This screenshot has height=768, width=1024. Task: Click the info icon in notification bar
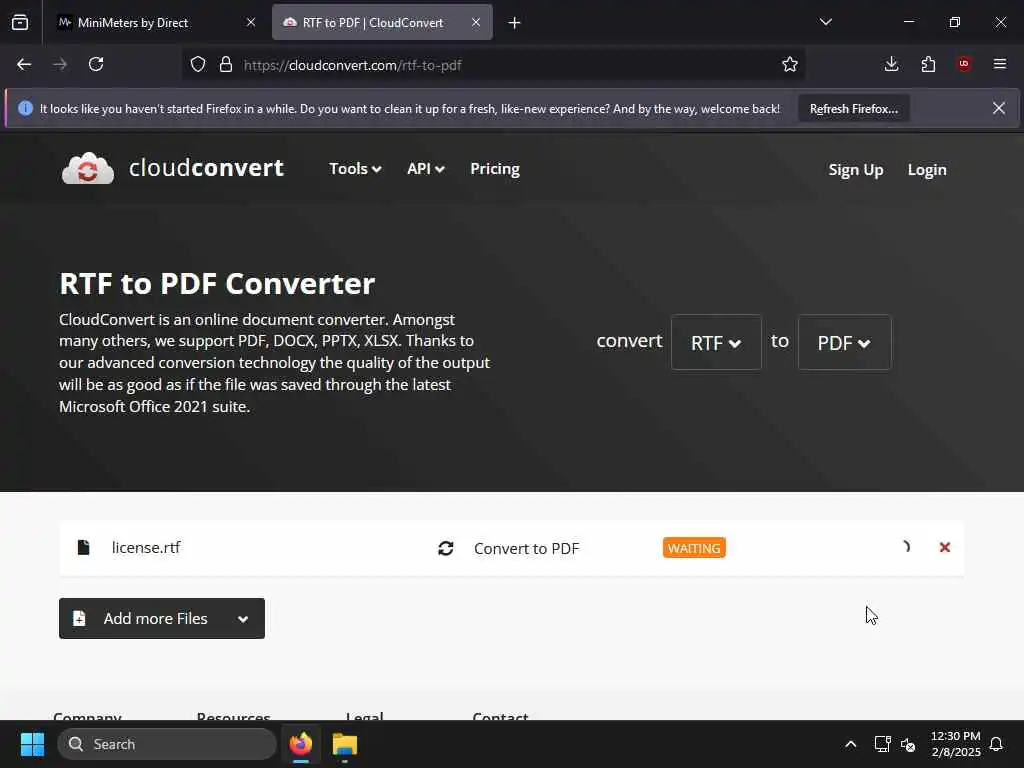pyautogui.click(x=25, y=108)
